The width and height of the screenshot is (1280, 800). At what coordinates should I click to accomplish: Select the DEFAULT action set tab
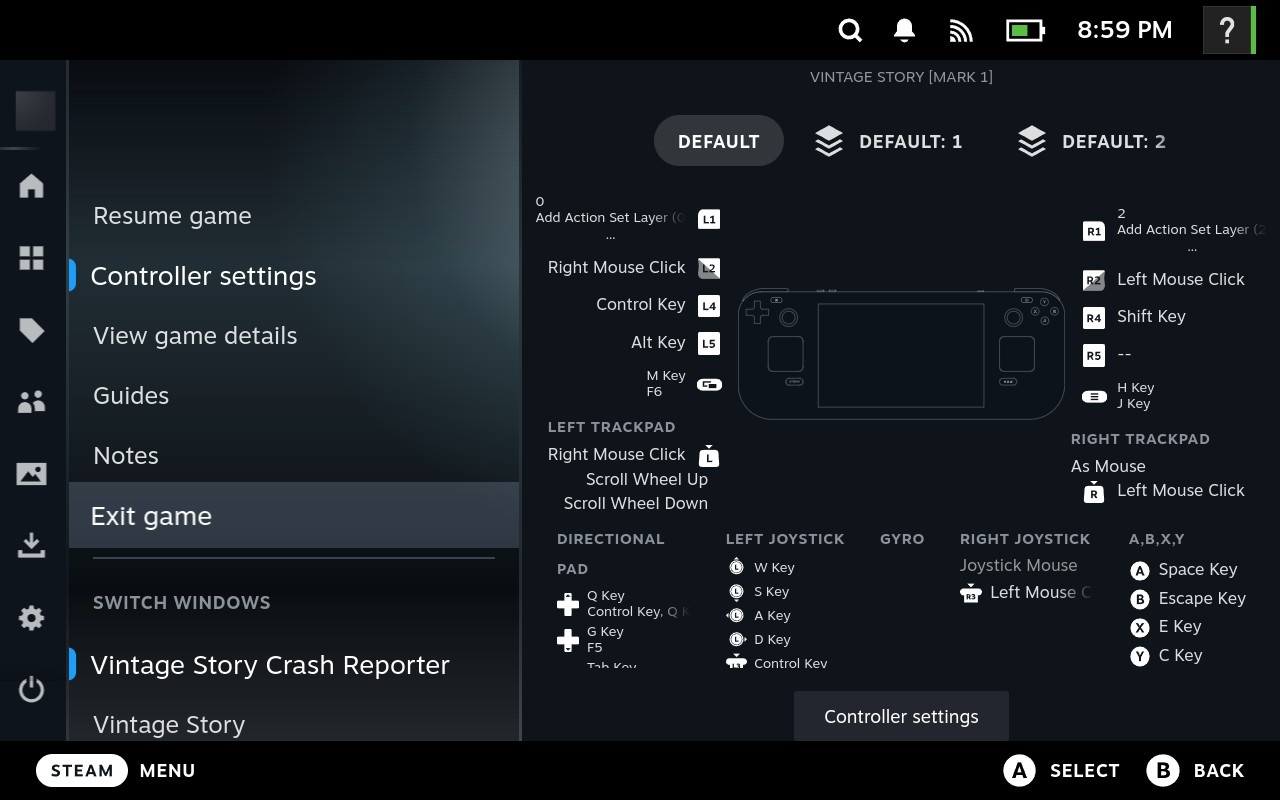[x=718, y=141]
